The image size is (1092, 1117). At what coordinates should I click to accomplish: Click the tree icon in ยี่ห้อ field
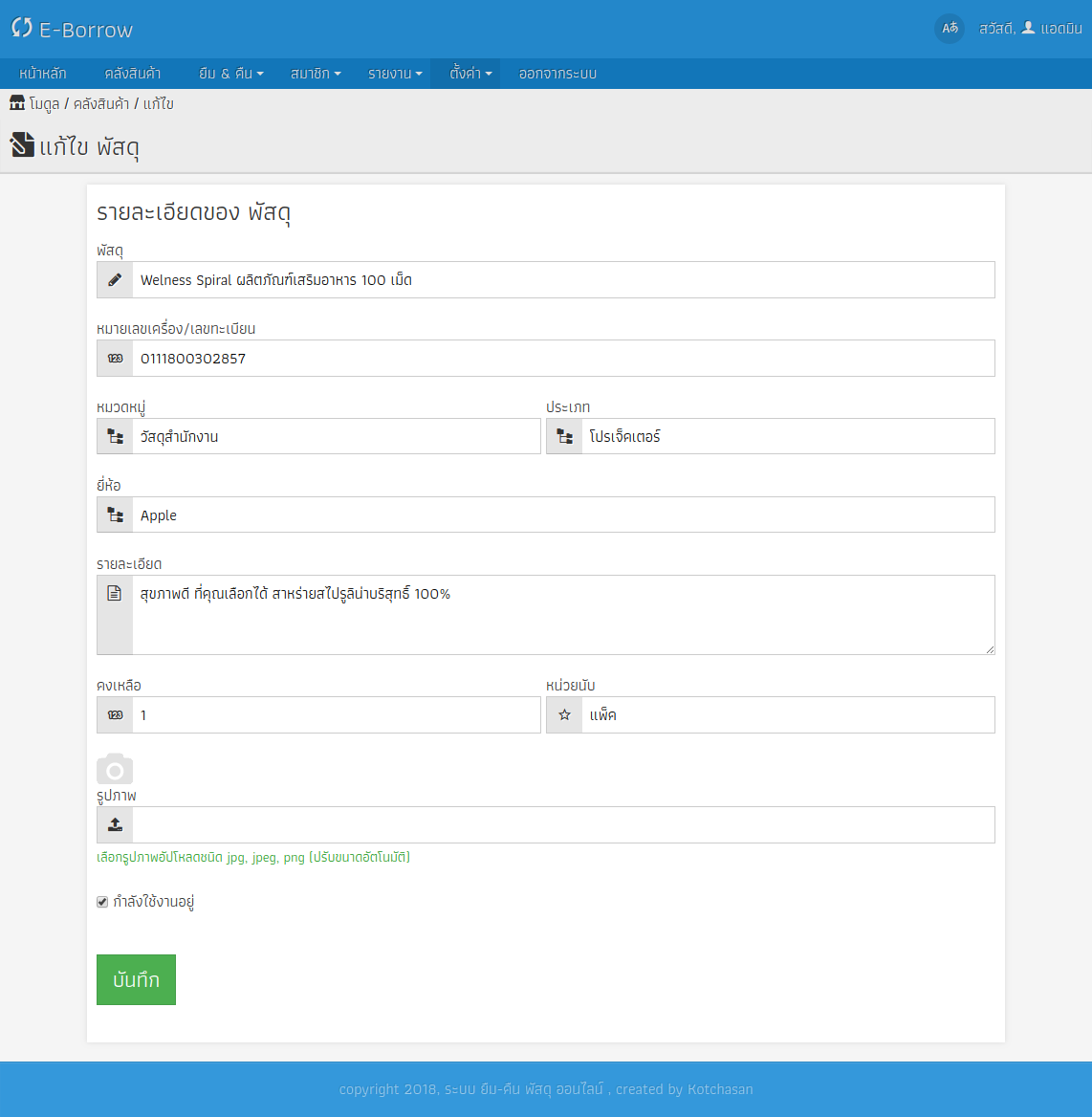pyautogui.click(x=115, y=515)
